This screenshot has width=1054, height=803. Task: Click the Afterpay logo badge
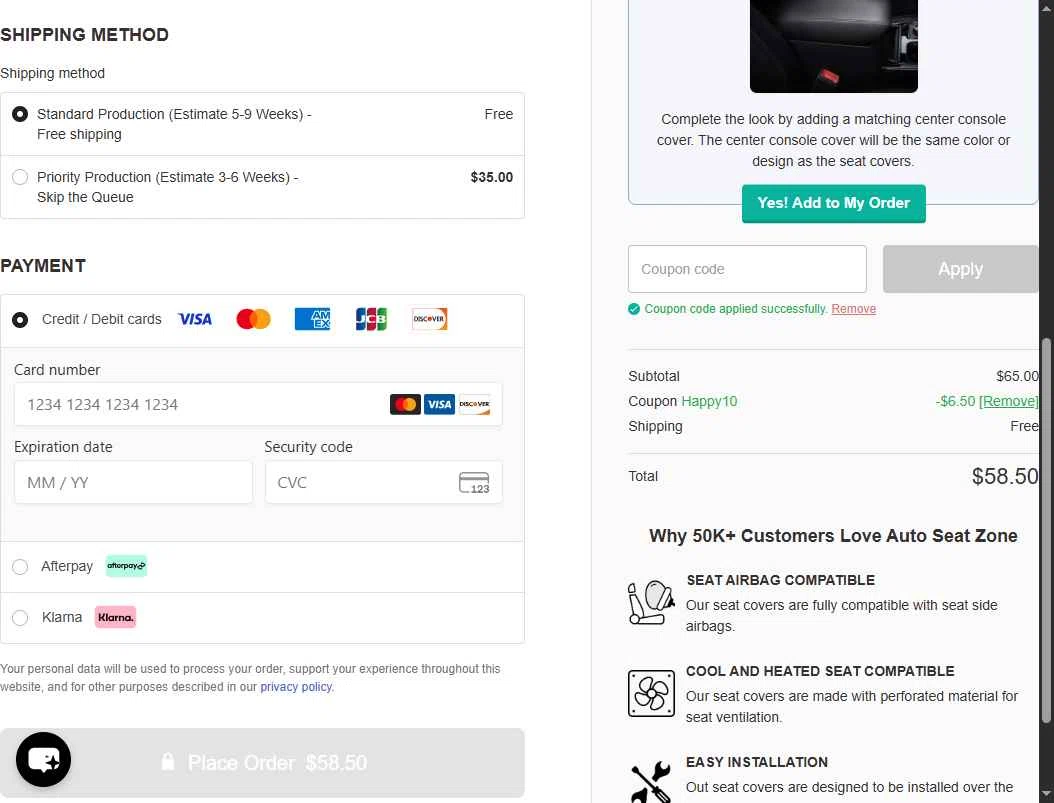click(x=126, y=566)
